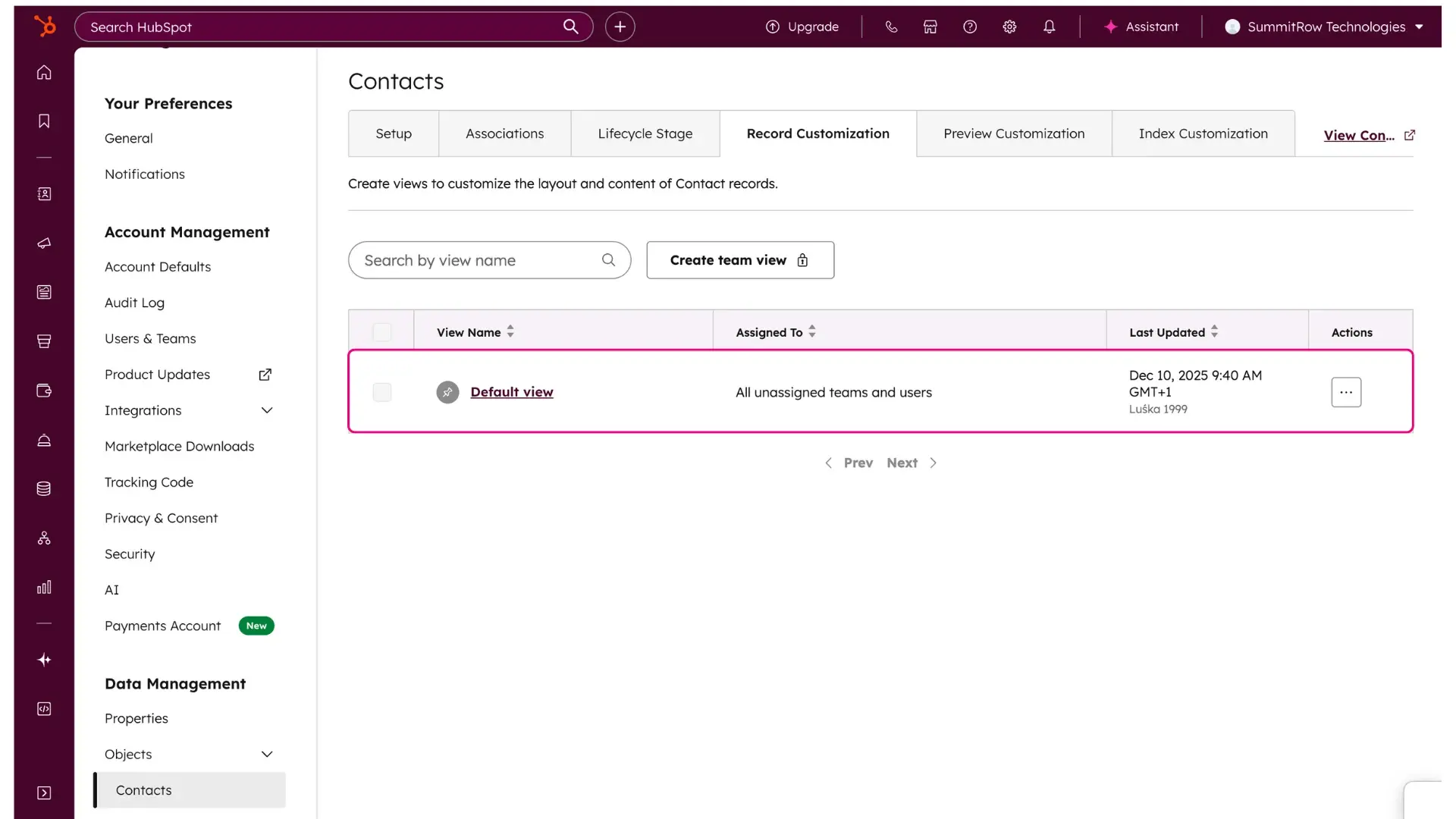Click the Help question-mark icon
Screen dimensions: 1456x819
tap(970, 27)
